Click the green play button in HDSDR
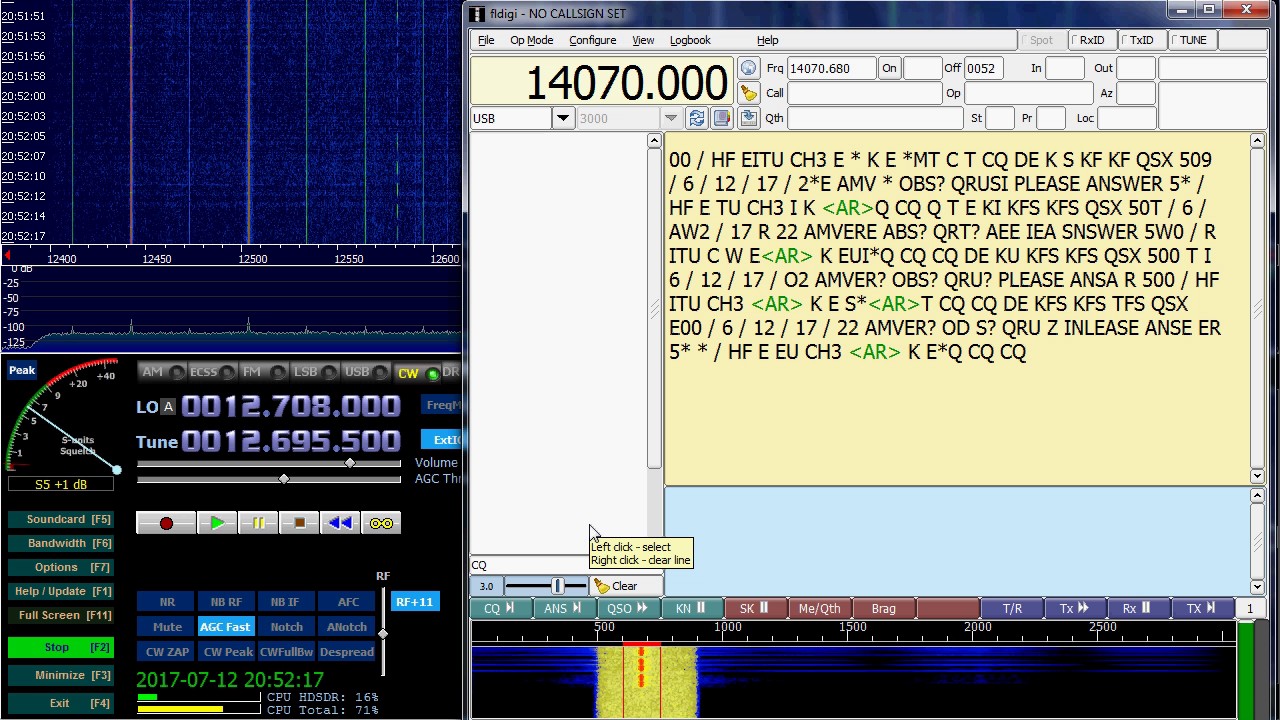The height and width of the screenshot is (720, 1280). [x=217, y=523]
